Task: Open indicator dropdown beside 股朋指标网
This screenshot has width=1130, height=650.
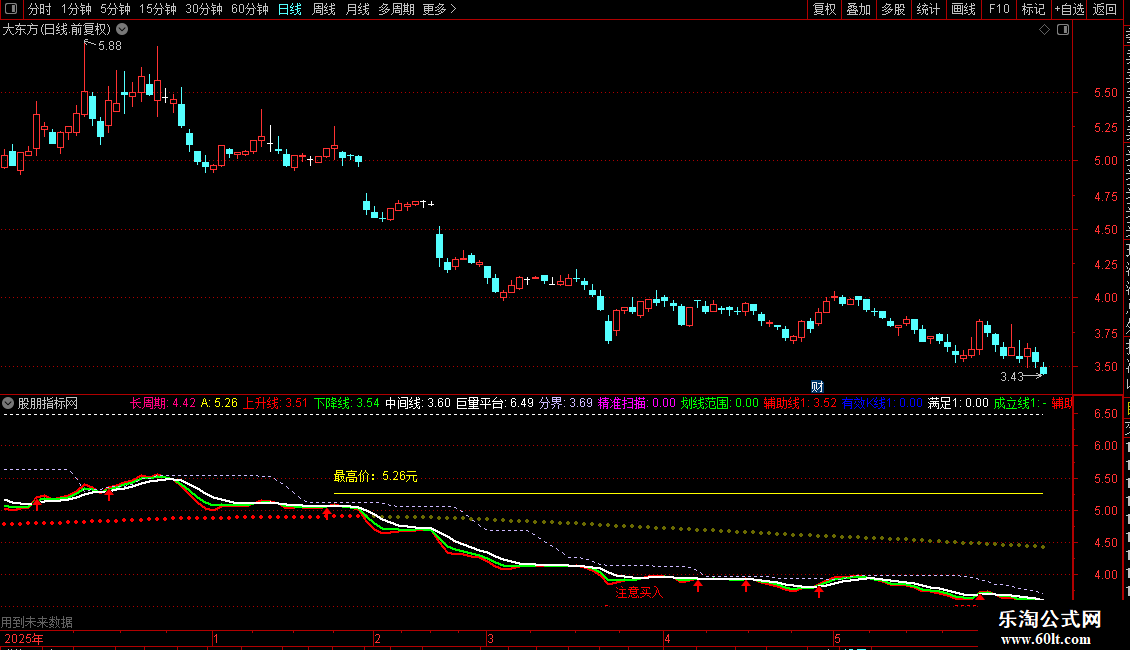Action: pos(8,404)
